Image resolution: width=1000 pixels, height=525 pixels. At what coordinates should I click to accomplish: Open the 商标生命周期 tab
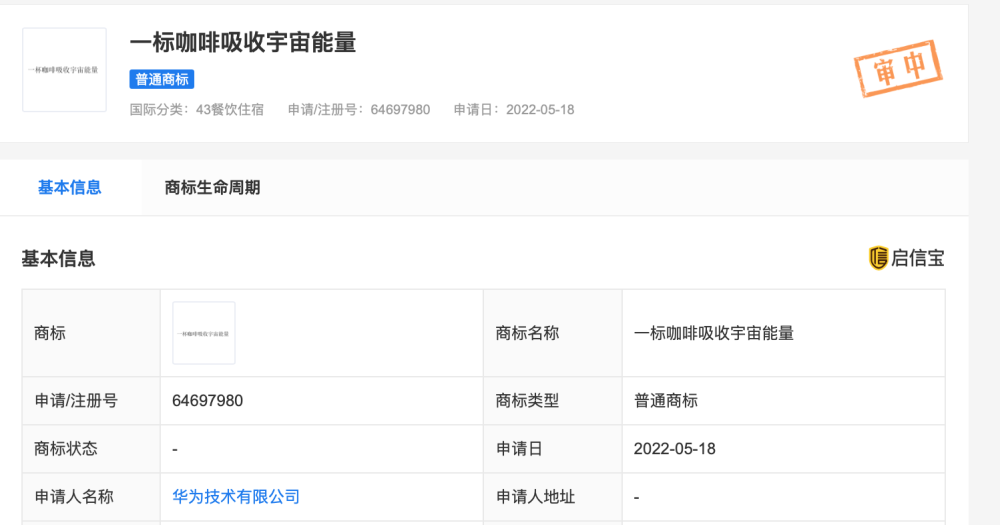click(x=212, y=188)
